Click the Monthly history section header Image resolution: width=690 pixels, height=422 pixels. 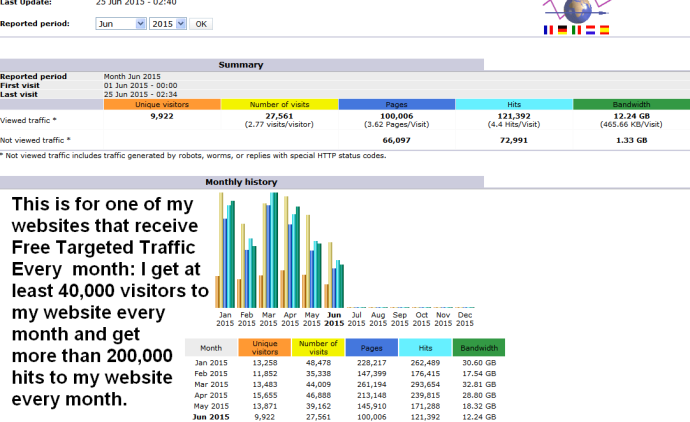click(x=241, y=182)
